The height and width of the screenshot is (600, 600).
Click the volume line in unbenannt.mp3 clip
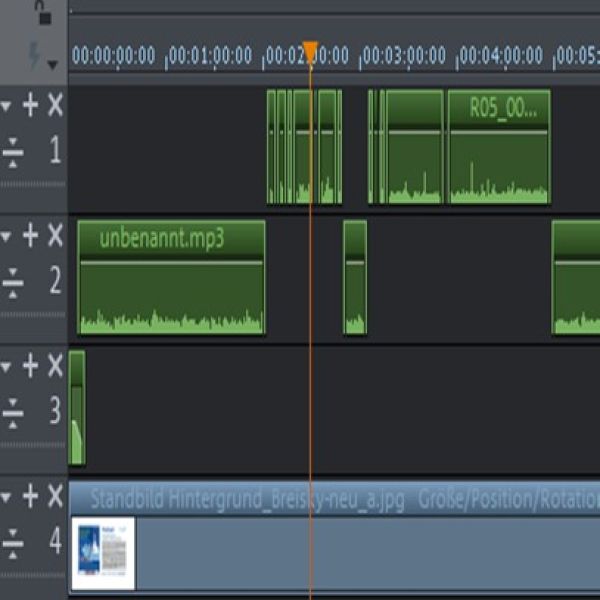(x=170, y=263)
